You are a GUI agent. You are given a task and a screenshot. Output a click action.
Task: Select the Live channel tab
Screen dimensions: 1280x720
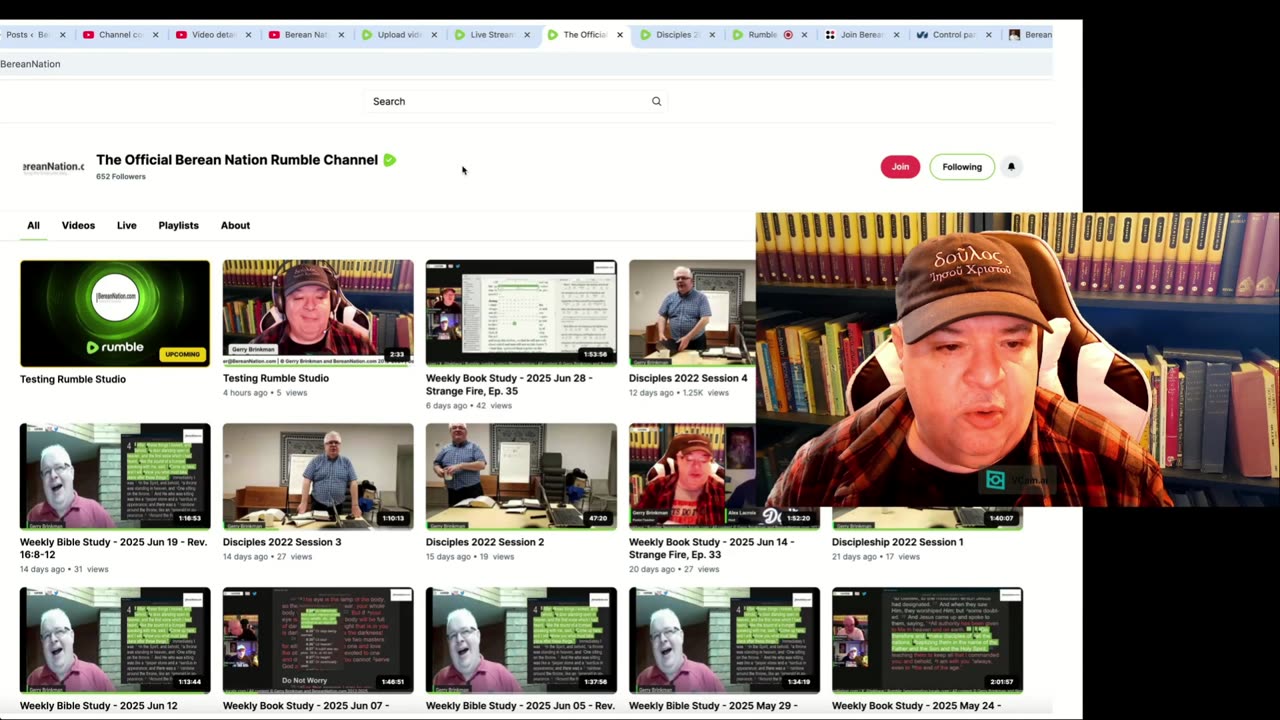coord(126,225)
